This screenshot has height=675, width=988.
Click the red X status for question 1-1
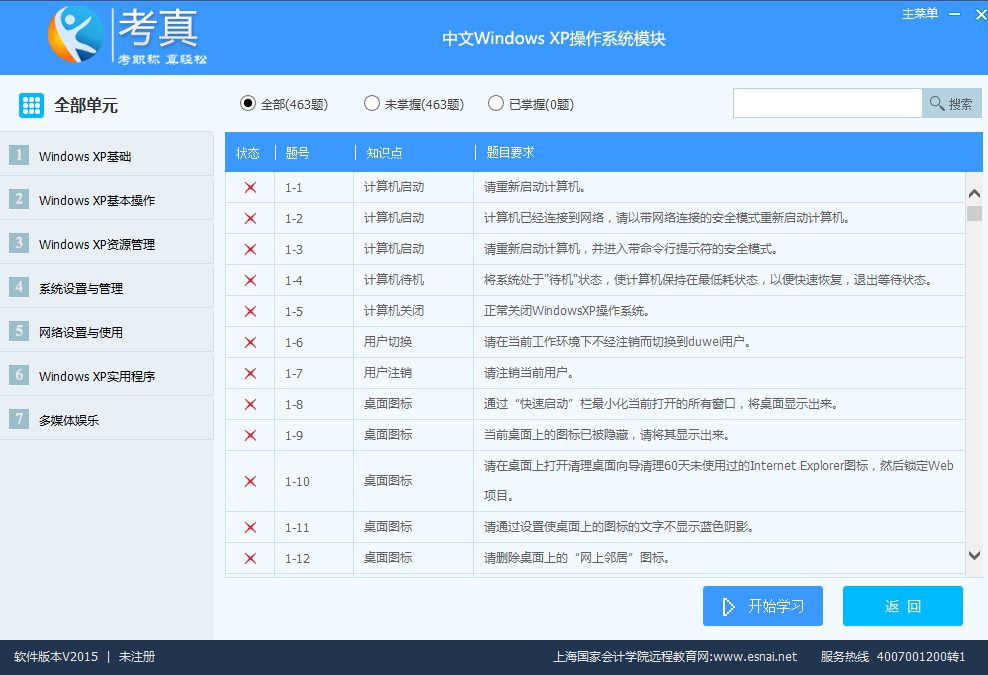pyautogui.click(x=250, y=187)
